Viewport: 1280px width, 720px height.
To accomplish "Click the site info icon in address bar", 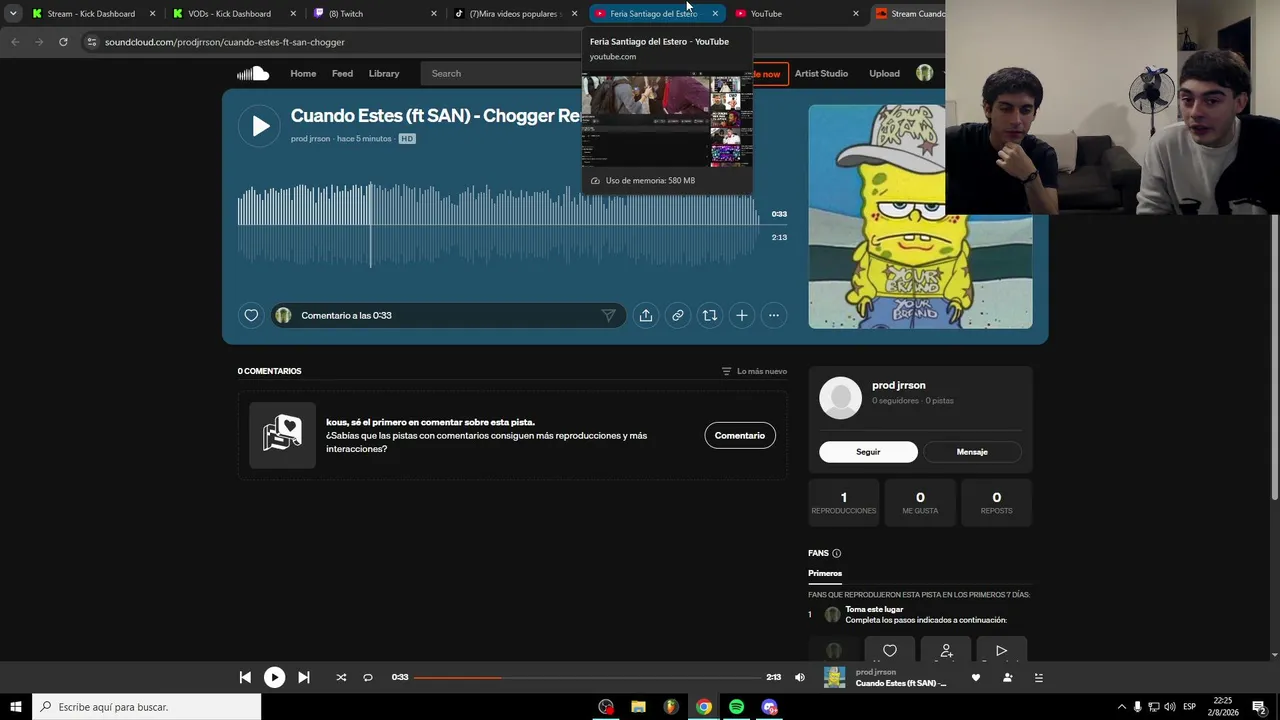I will 91,42.
